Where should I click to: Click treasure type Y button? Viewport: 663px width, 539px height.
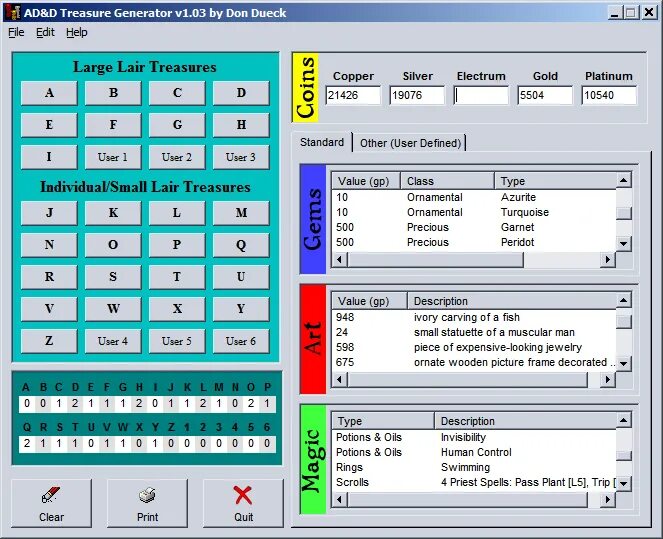(241, 309)
